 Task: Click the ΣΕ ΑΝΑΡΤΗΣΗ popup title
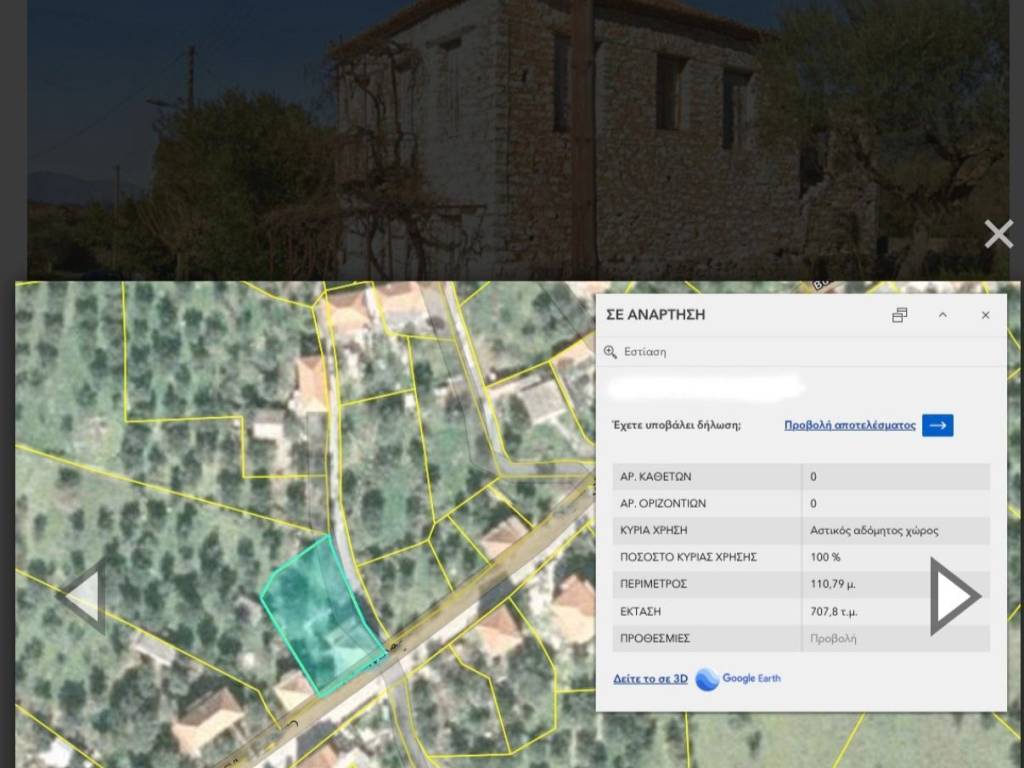(x=656, y=315)
